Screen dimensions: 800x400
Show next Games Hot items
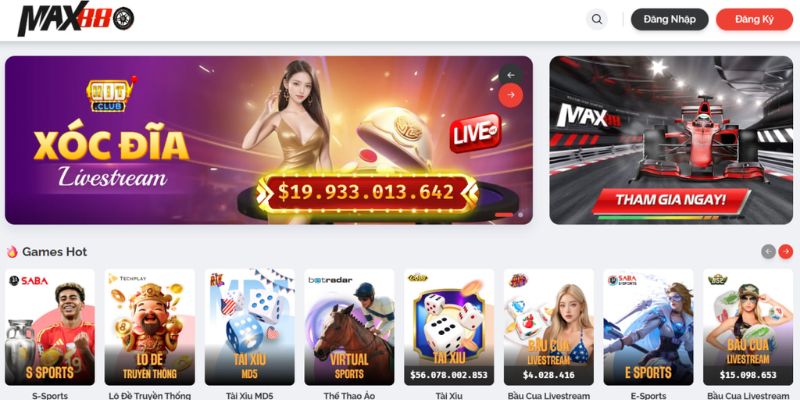click(786, 252)
